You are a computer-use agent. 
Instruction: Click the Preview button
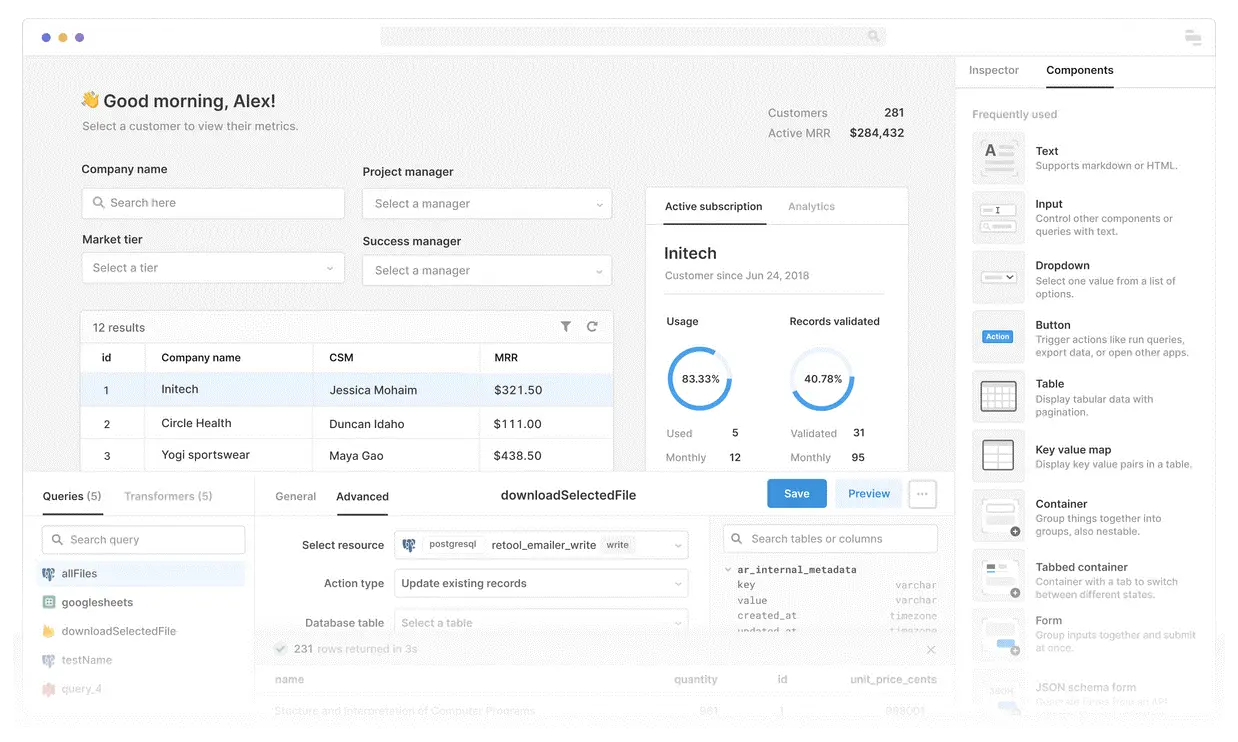coord(869,494)
